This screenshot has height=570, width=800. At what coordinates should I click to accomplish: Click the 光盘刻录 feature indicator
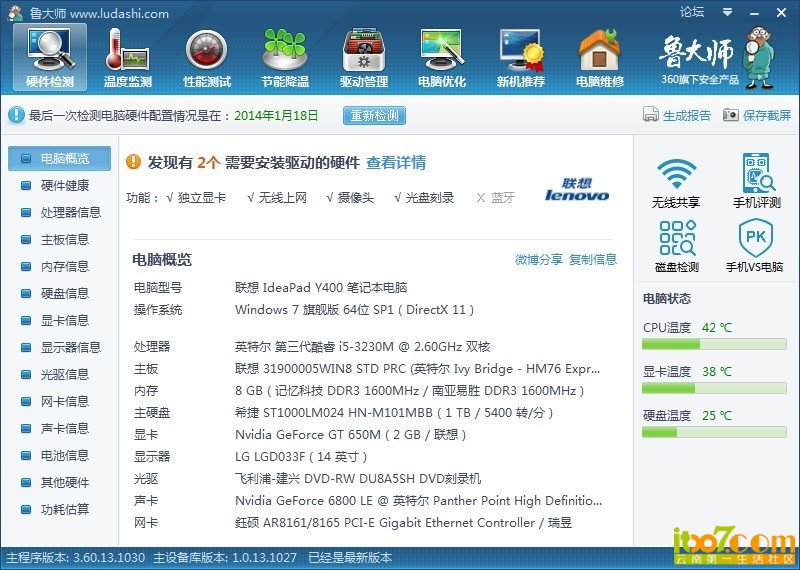point(424,198)
